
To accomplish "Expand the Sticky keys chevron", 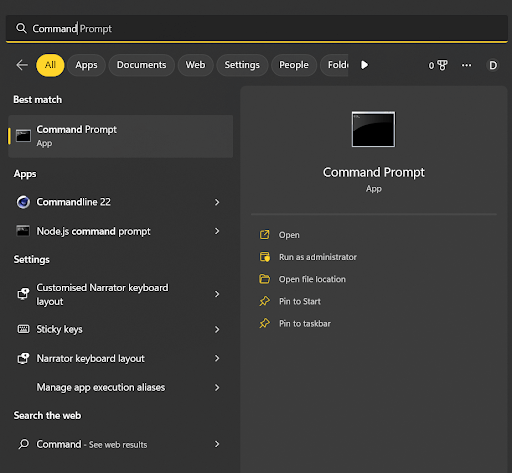I will (217, 329).
